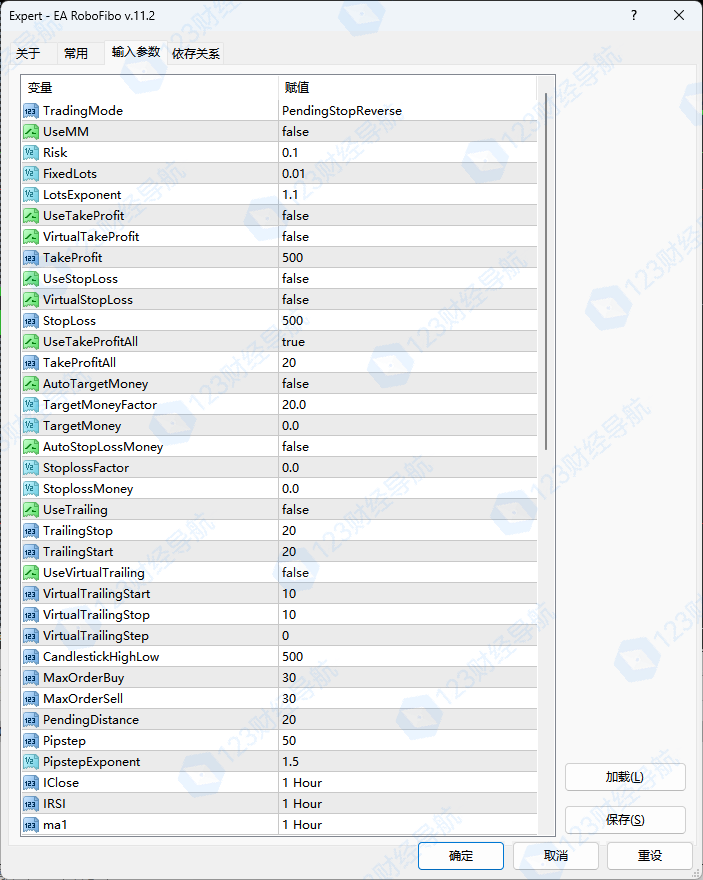703x880 pixels.
Task: Select the VirtualTrailingStop row label
Action: (97, 615)
